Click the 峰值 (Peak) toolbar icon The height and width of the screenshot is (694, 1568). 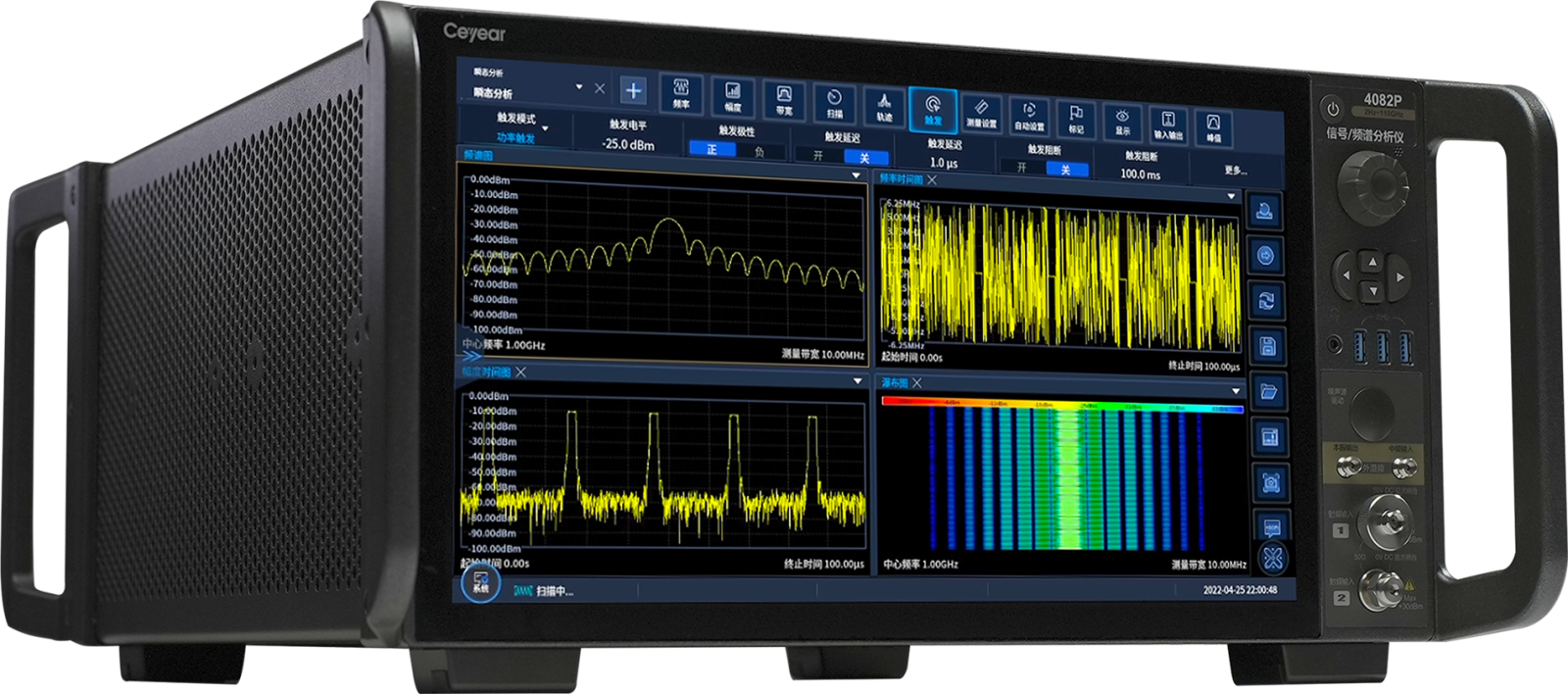1213,127
